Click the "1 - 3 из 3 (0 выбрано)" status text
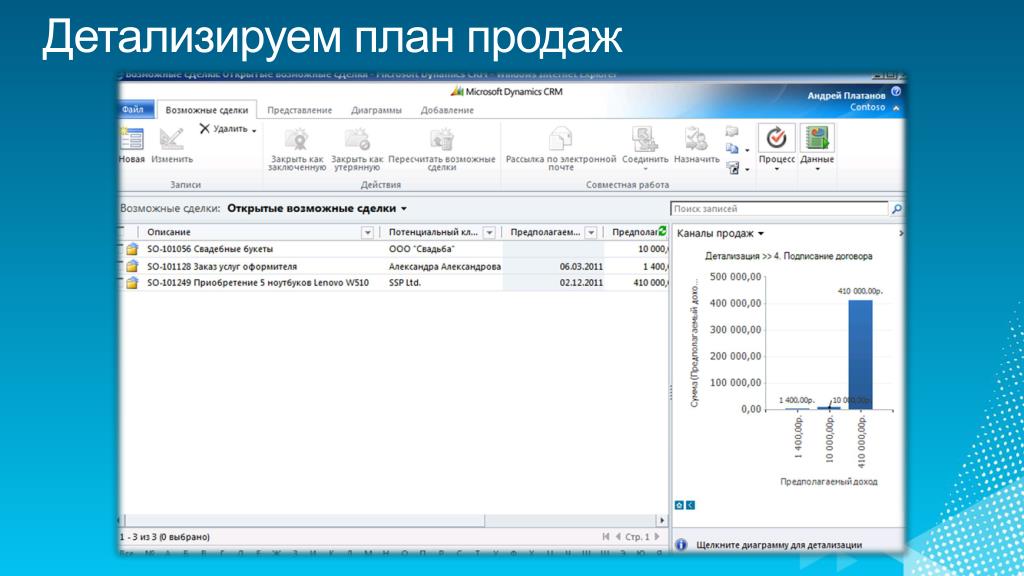This screenshot has width=1024, height=576. coord(165,536)
